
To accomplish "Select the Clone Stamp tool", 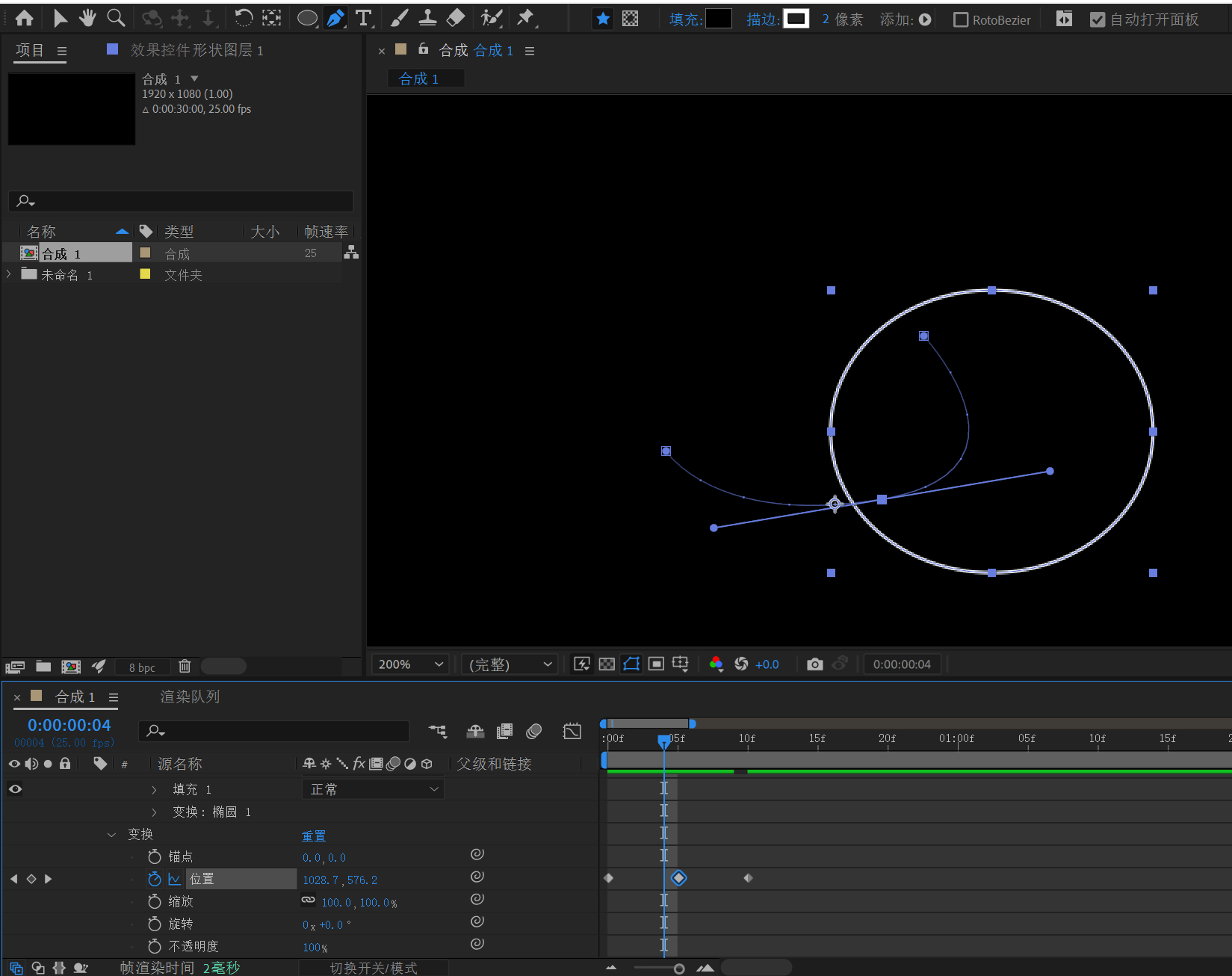I will tap(427, 18).
